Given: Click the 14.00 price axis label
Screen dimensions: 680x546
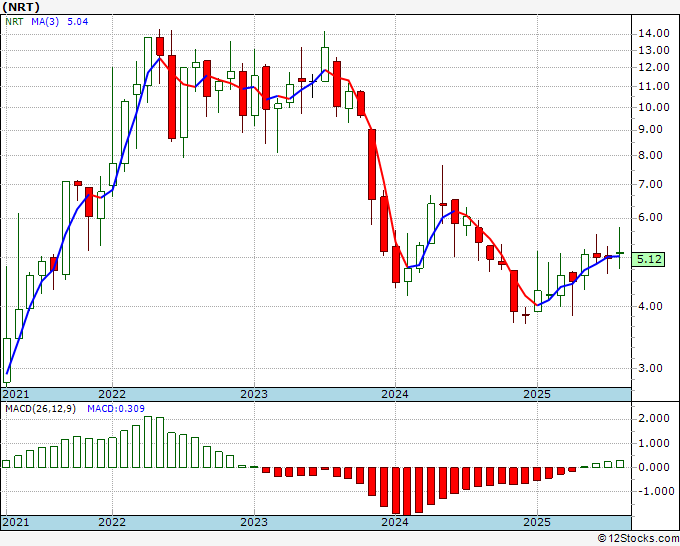Looking at the screenshot, I should tap(654, 33).
